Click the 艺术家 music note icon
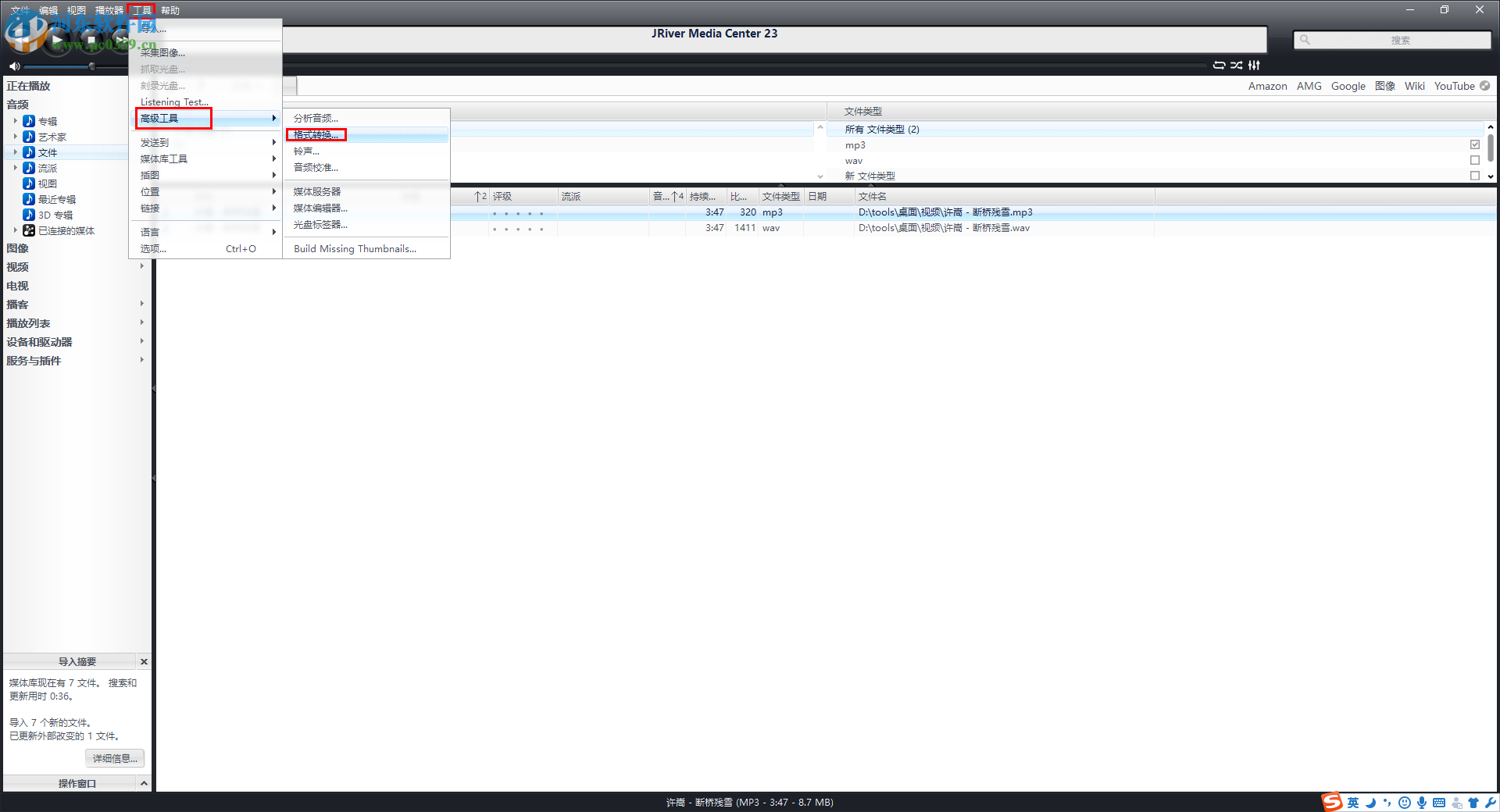The height and width of the screenshot is (812, 1500). [29, 137]
